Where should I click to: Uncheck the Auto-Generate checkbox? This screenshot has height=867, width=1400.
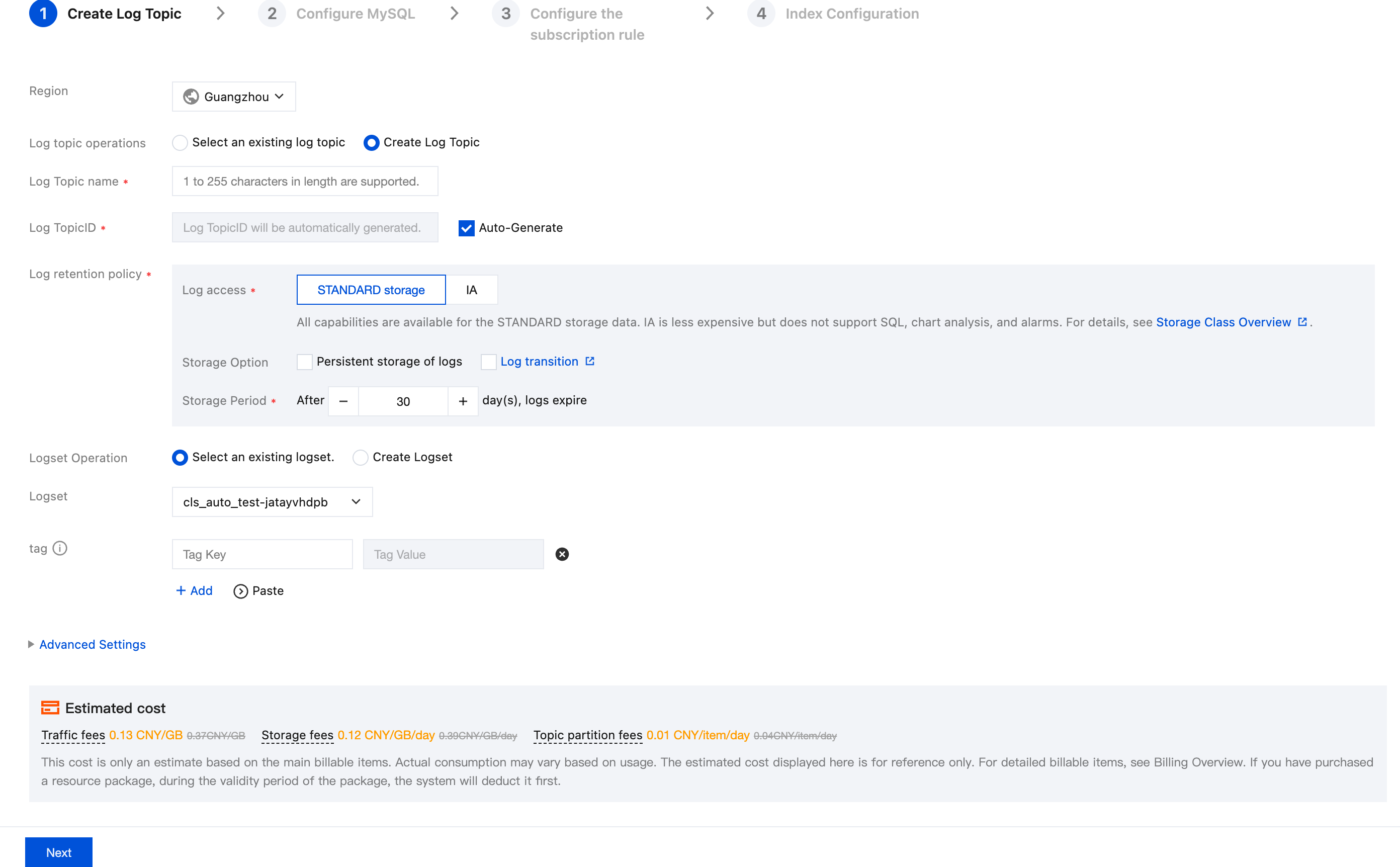coord(466,228)
